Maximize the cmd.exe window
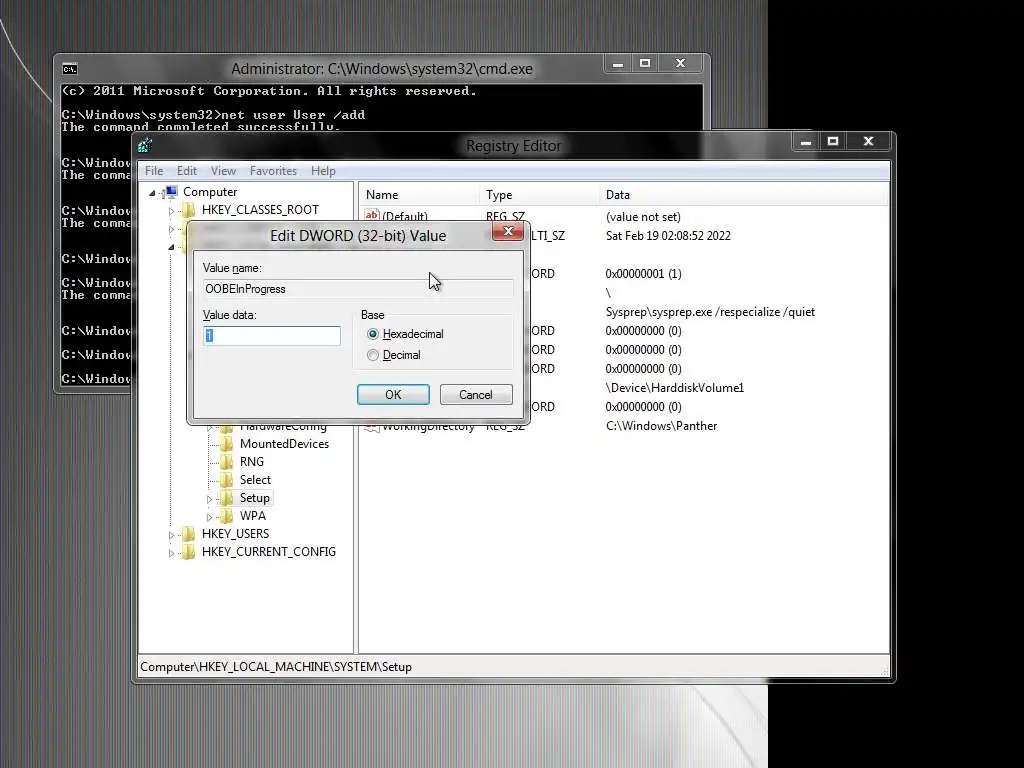The image size is (1024, 768). coord(645,63)
